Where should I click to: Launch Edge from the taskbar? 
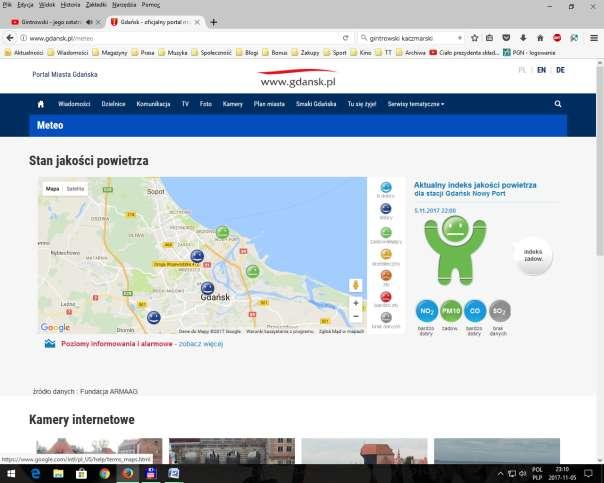35,474
